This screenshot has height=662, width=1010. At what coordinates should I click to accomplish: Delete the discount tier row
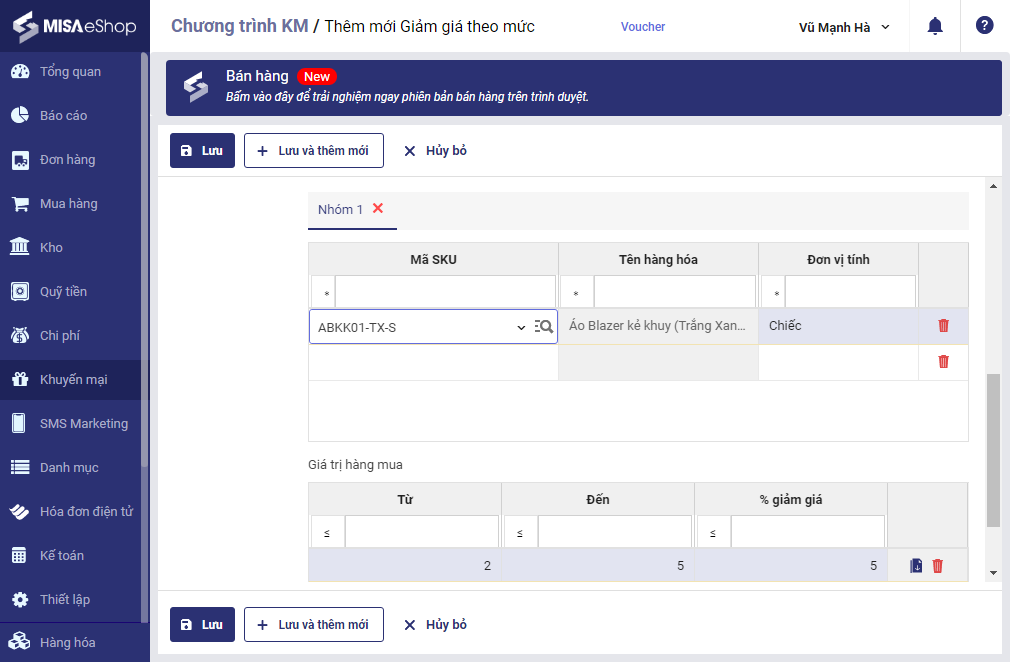938,565
